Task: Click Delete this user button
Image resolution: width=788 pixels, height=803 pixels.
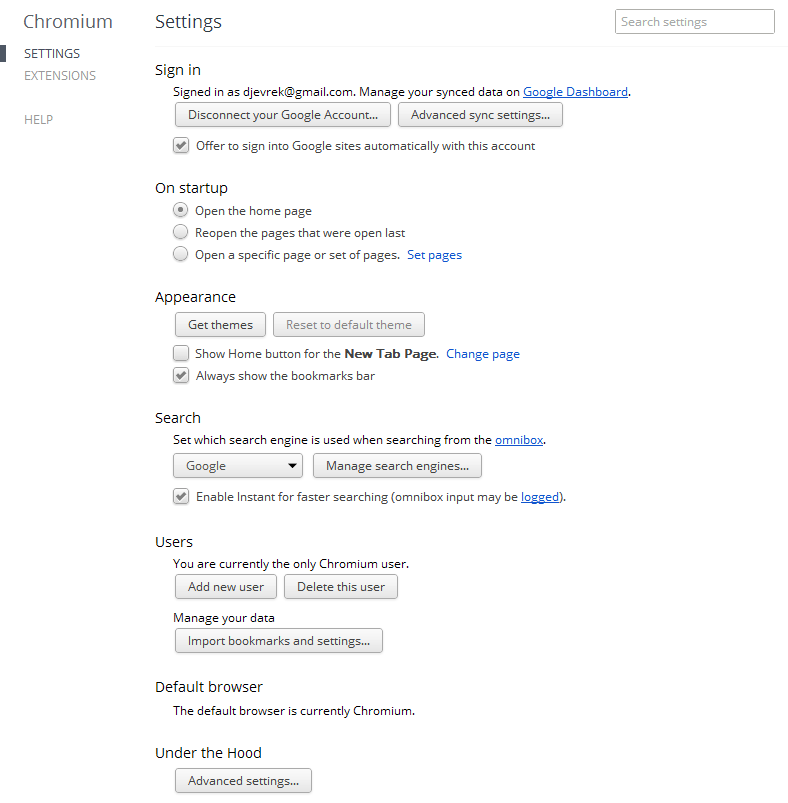Action: point(341,587)
